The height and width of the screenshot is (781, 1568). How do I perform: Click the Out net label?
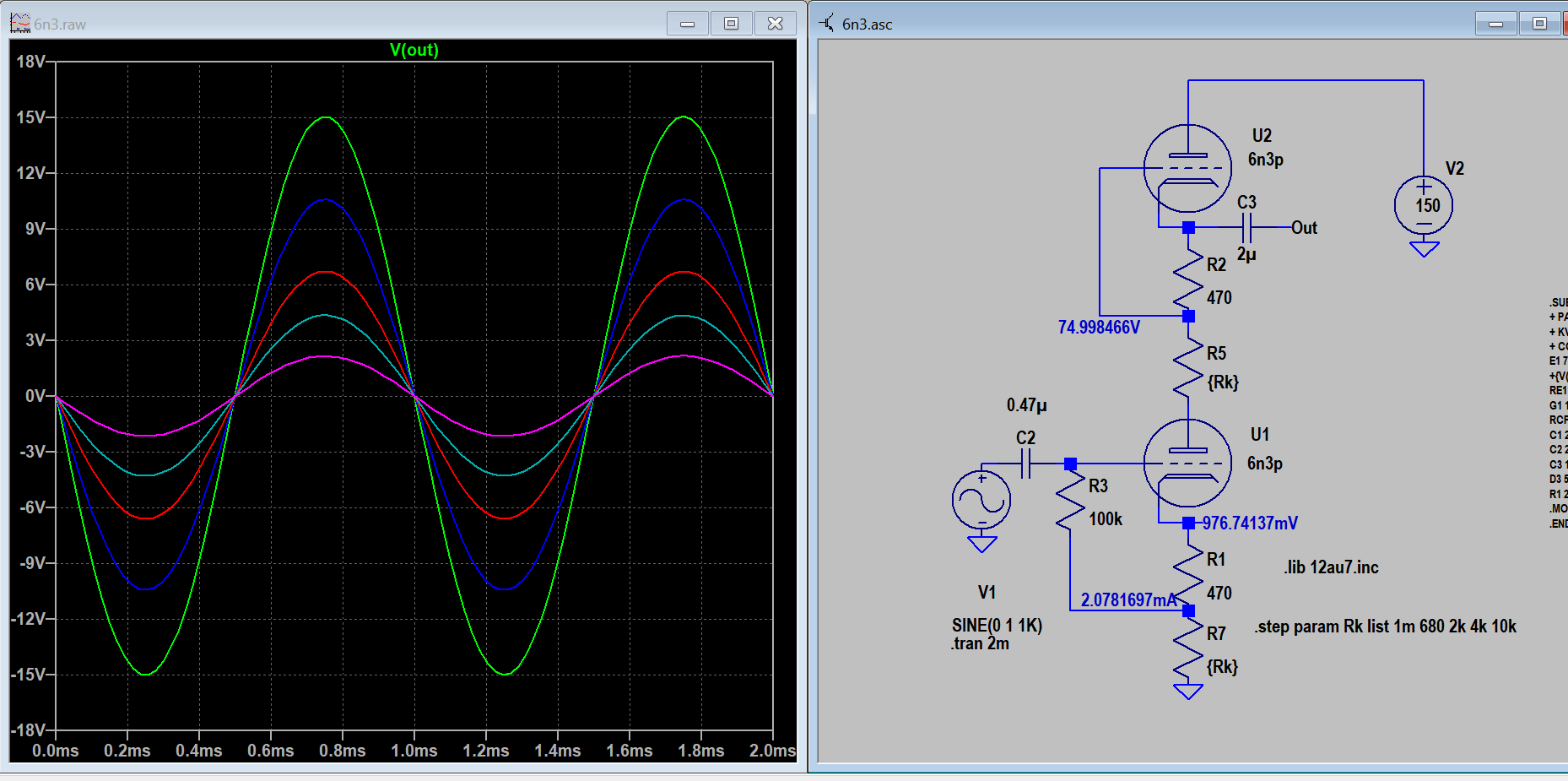[1304, 228]
